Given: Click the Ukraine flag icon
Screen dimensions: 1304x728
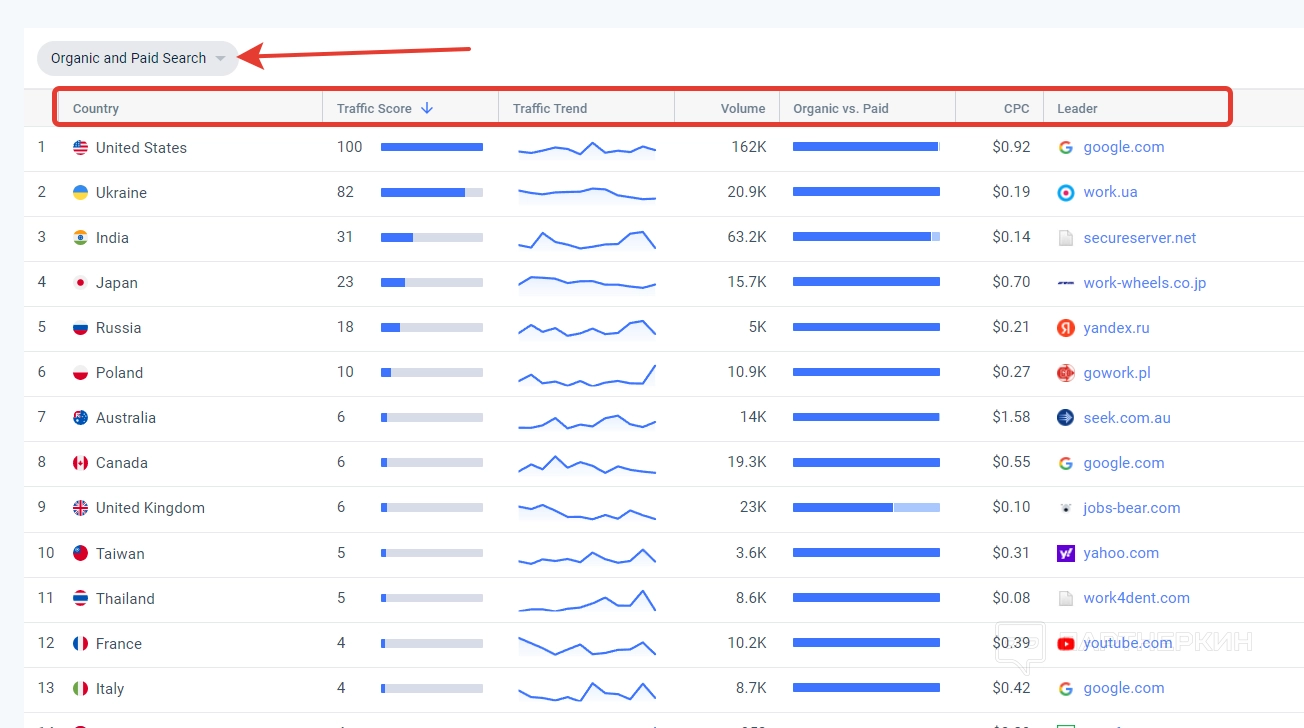Looking at the screenshot, I should point(81,193).
